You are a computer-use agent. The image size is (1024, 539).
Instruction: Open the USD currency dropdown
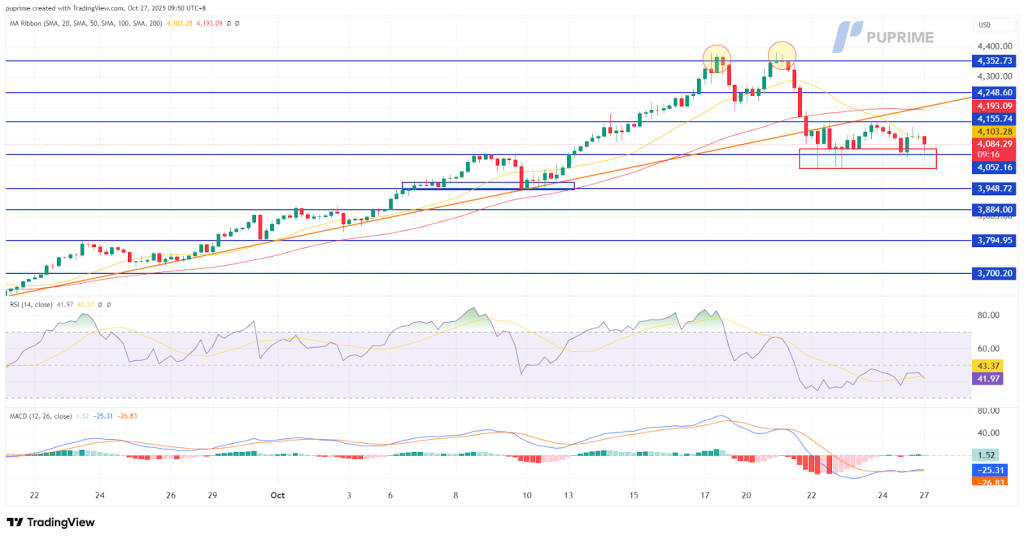click(x=983, y=24)
